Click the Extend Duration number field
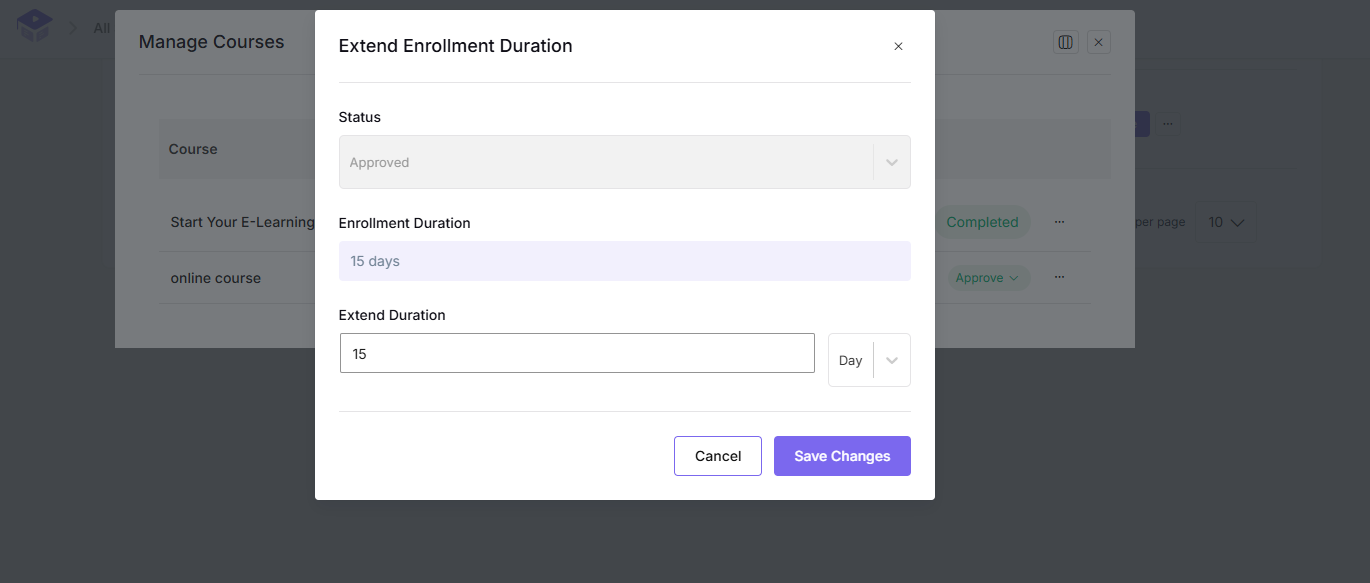1370x583 pixels. 577,354
